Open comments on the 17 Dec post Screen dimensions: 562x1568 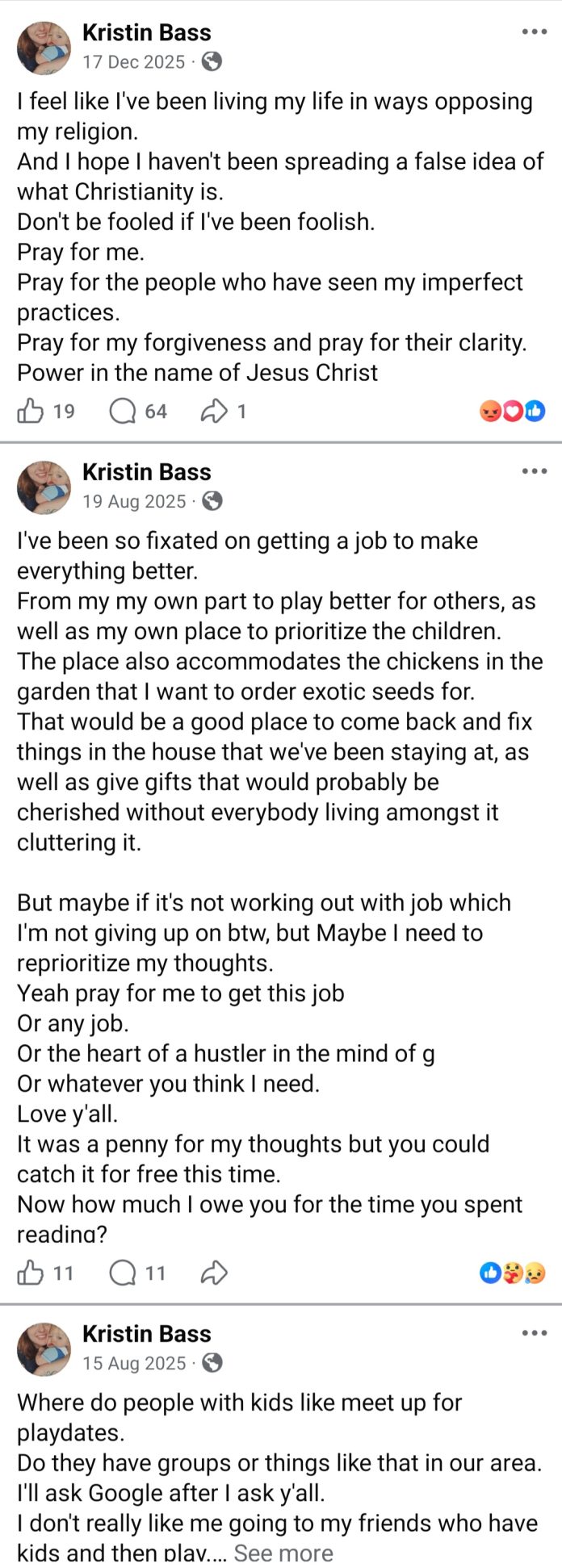(123, 412)
